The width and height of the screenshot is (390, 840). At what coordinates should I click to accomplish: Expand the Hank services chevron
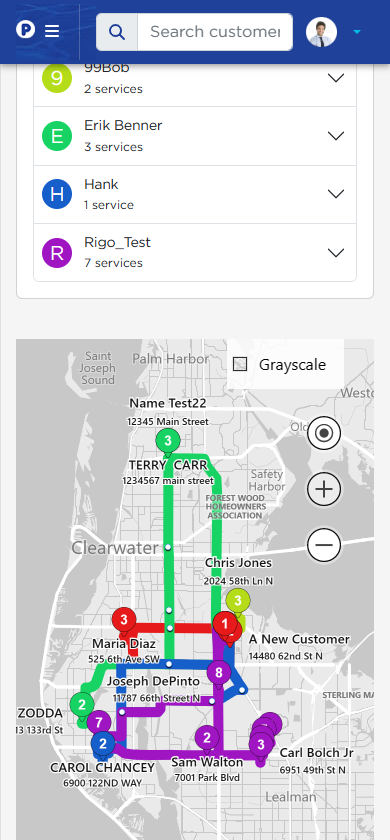(336, 194)
